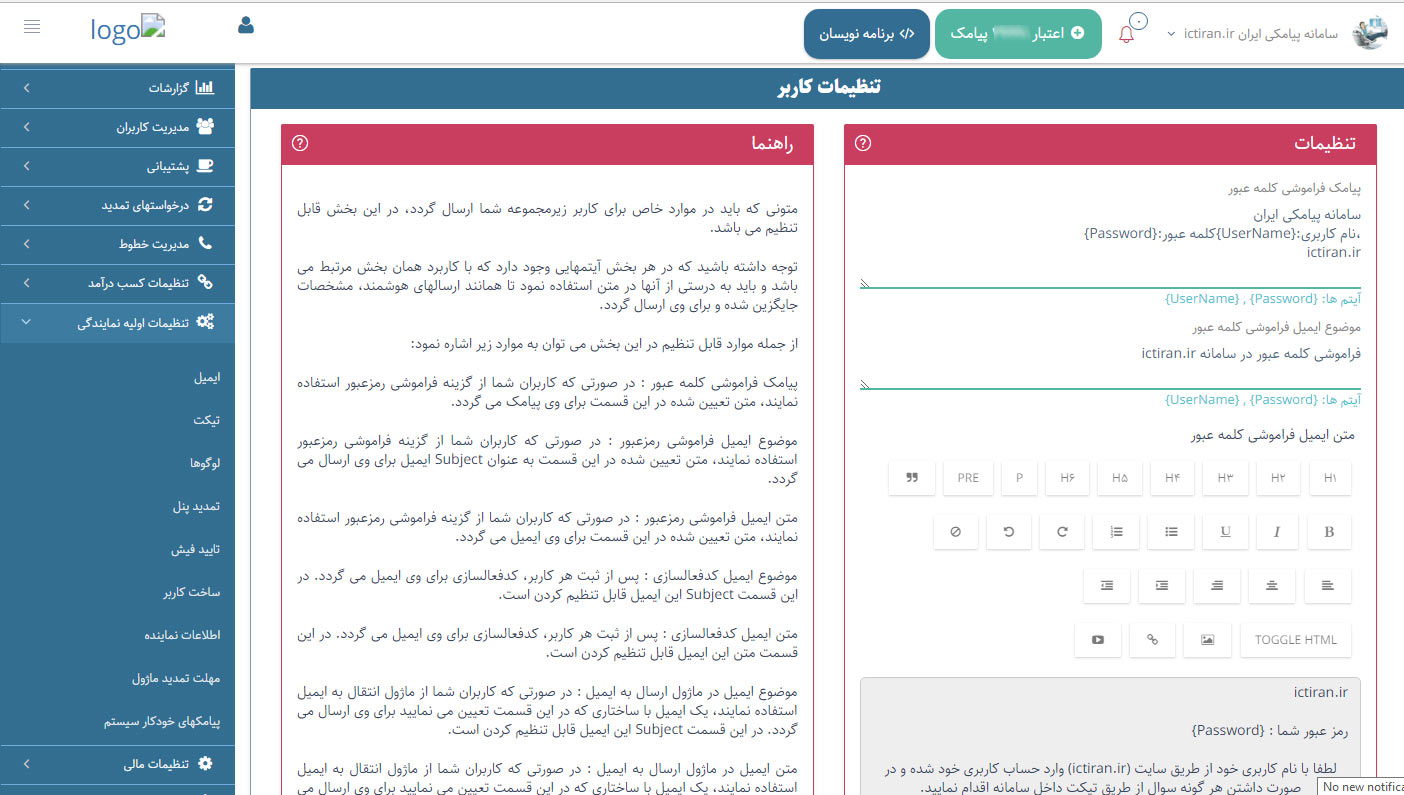
Task: Insert a hyperlink into the email body
Action: (1153, 640)
